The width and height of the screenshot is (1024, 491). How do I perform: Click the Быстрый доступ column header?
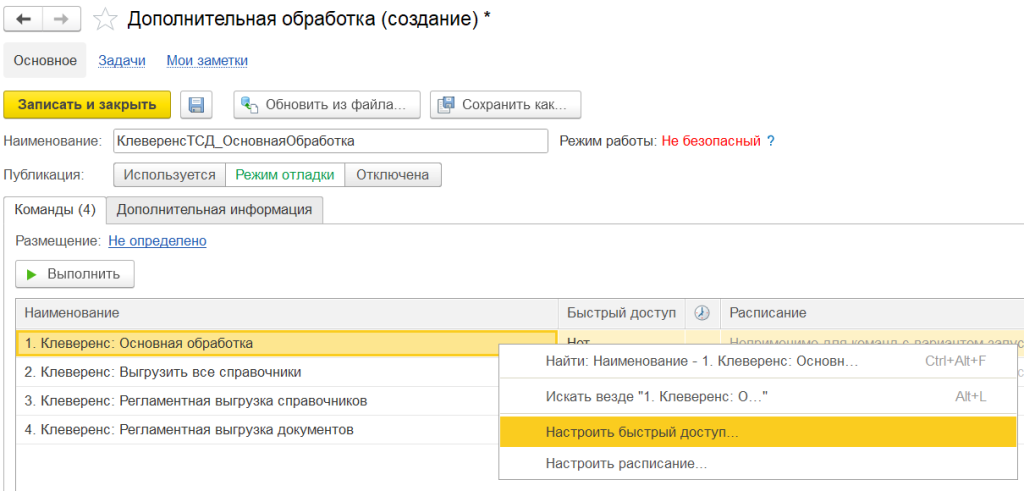point(622,313)
